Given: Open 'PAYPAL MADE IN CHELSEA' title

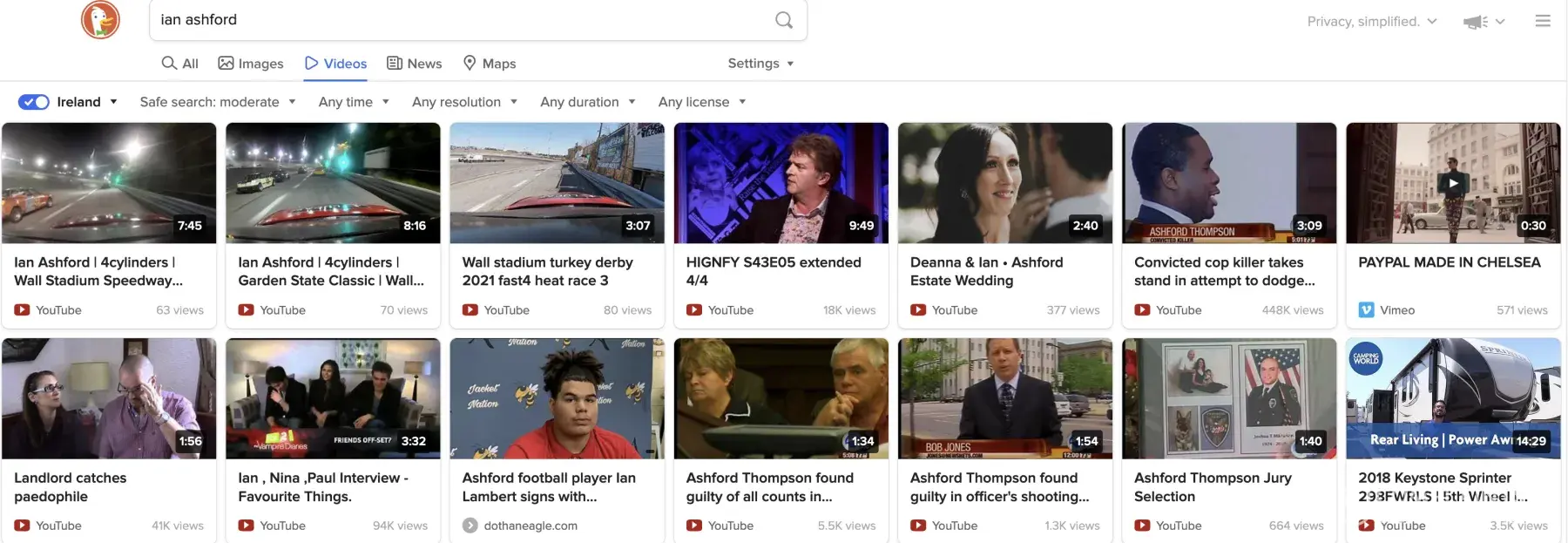Looking at the screenshot, I should click(x=1450, y=262).
